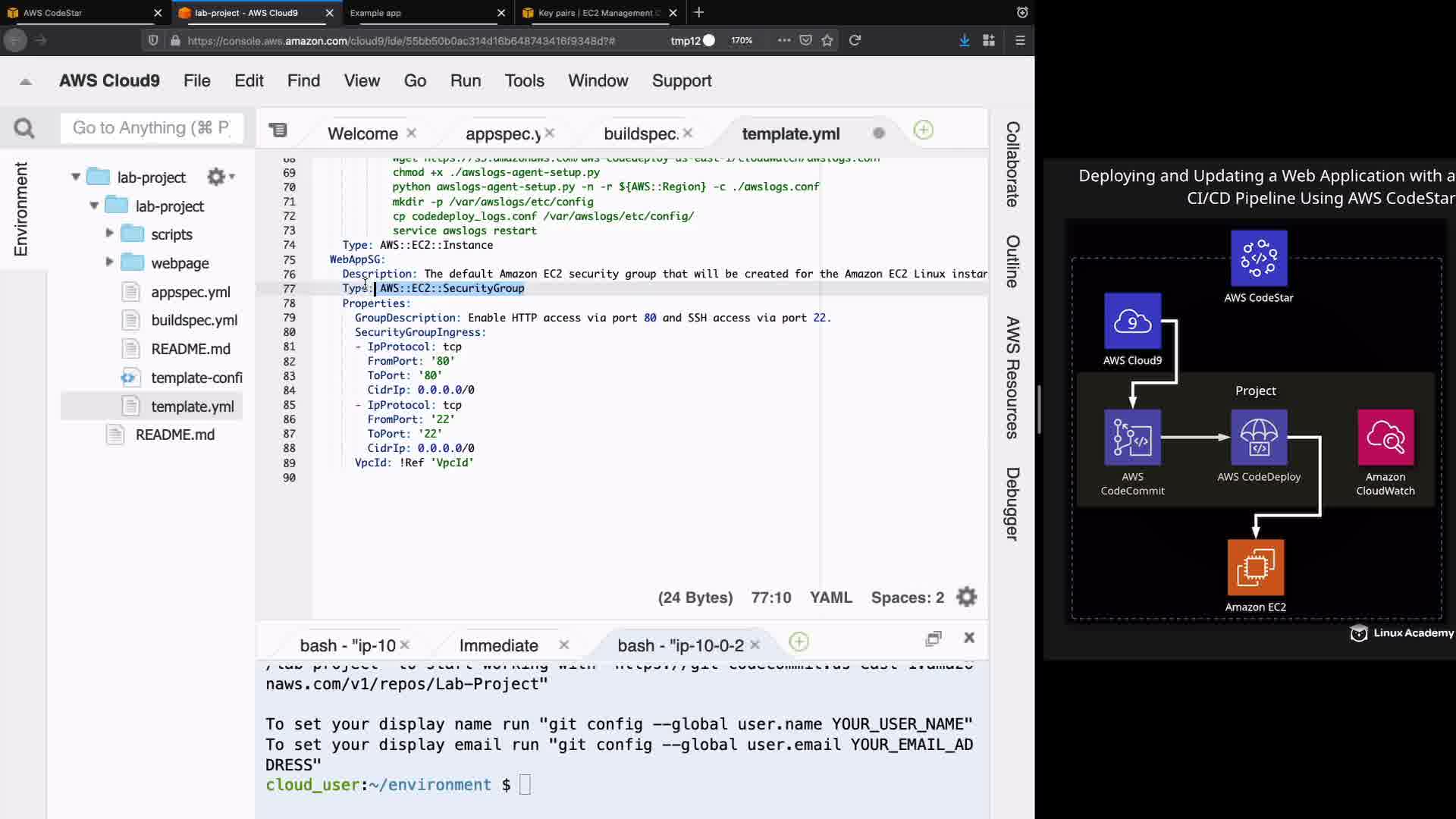Maximize the terminal panel with the resize icon
The height and width of the screenshot is (819, 1456).
click(x=934, y=639)
